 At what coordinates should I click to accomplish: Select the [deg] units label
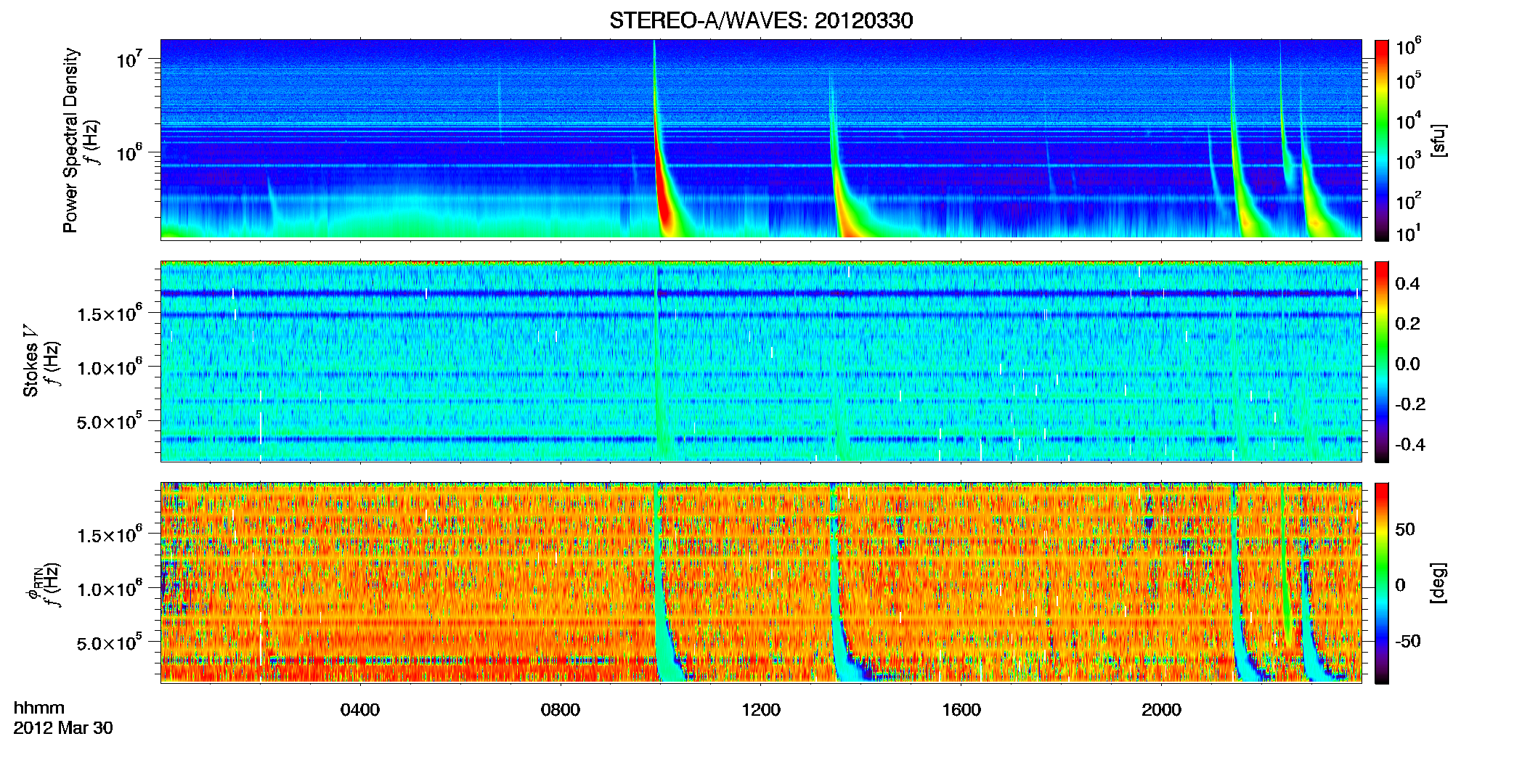tap(1438, 583)
